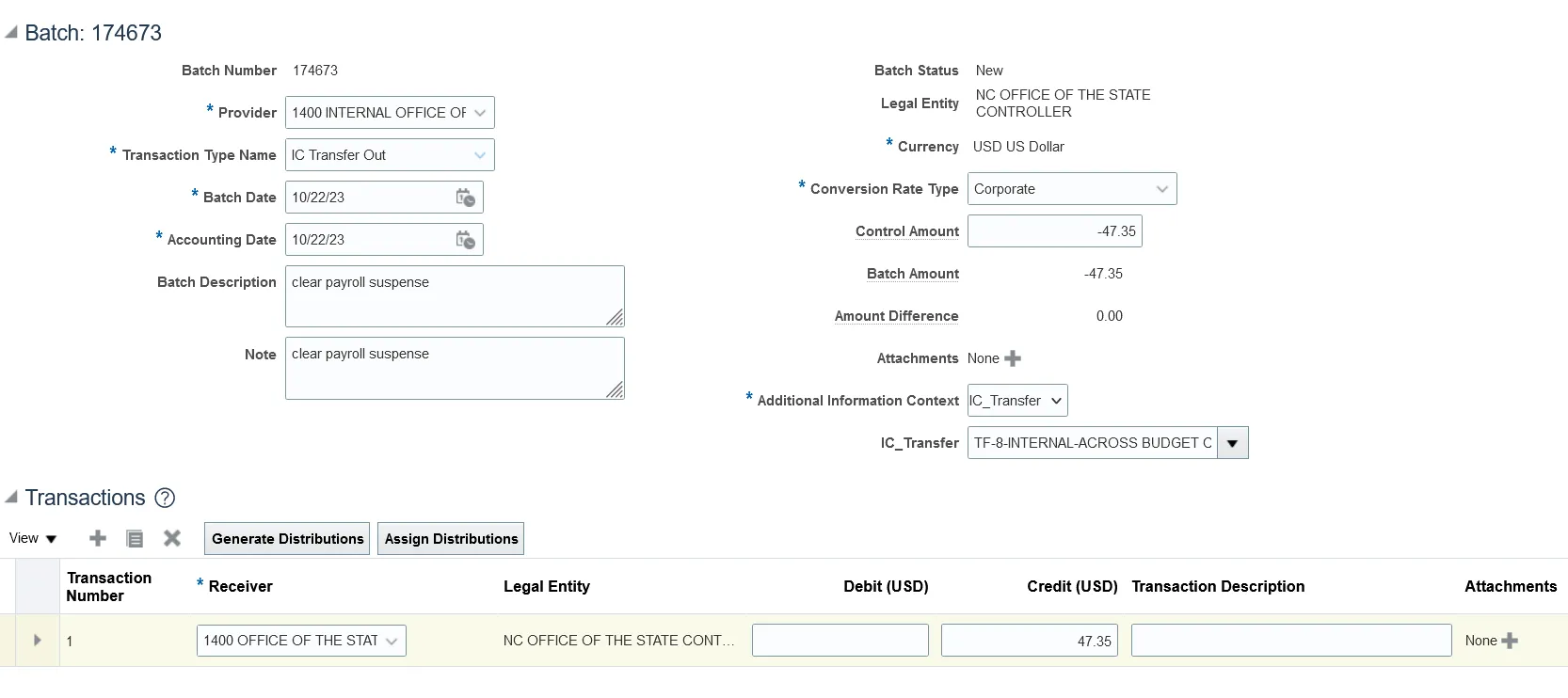This screenshot has width=1568, height=698.
Task: Collapse the Transactions section
Action: pos(11,498)
